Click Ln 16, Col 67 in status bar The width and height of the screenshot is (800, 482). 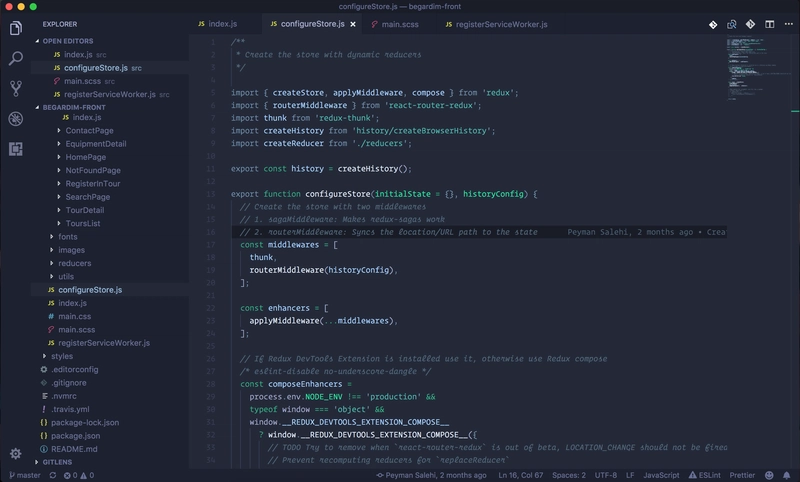(520, 475)
